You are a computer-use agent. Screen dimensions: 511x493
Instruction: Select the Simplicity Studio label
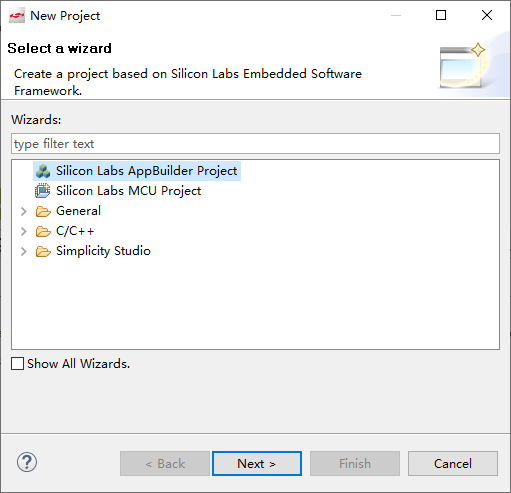pyautogui.click(x=103, y=251)
